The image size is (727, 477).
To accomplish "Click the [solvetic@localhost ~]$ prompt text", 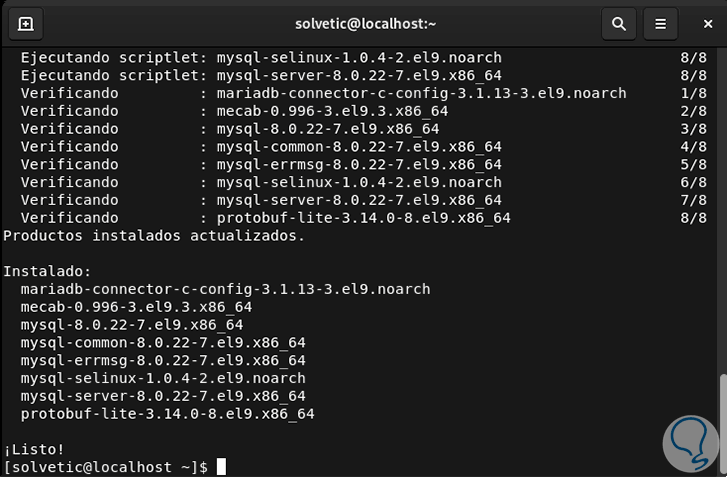I will point(105,467).
